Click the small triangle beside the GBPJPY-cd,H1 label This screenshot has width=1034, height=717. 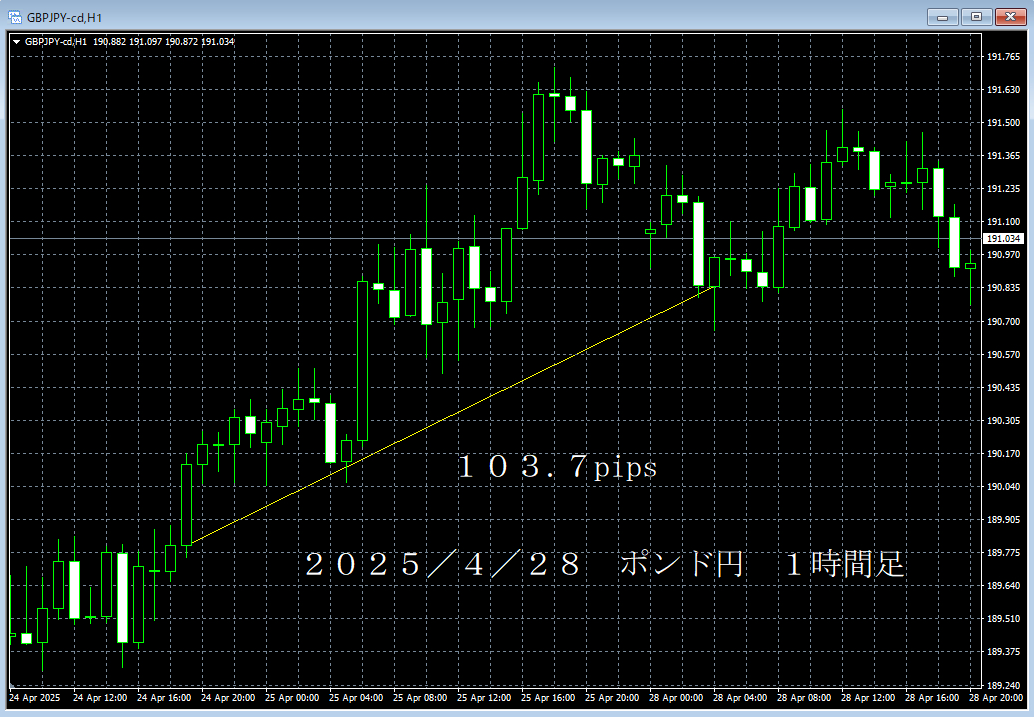(16, 42)
